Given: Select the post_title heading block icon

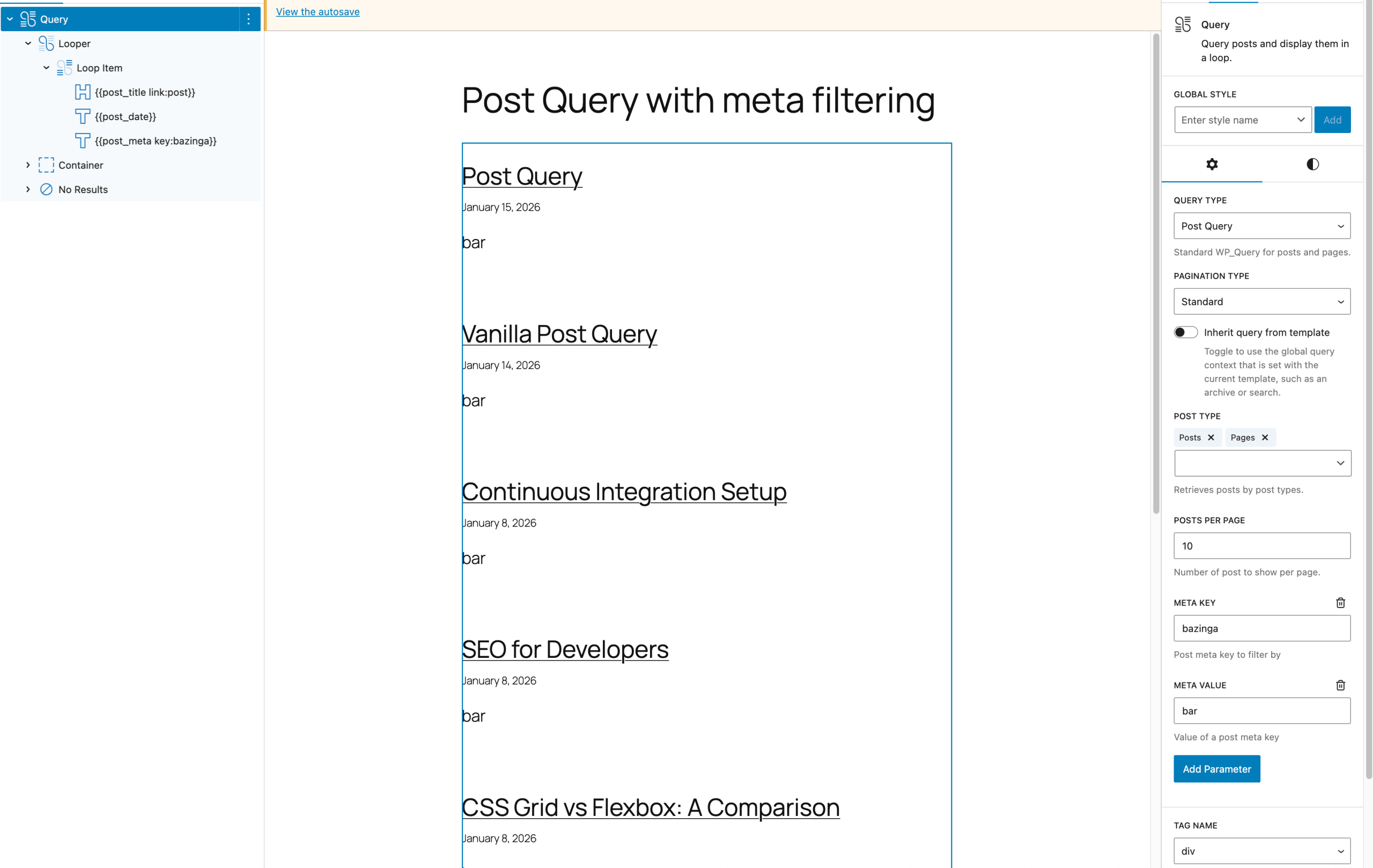Looking at the screenshot, I should (83, 92).
